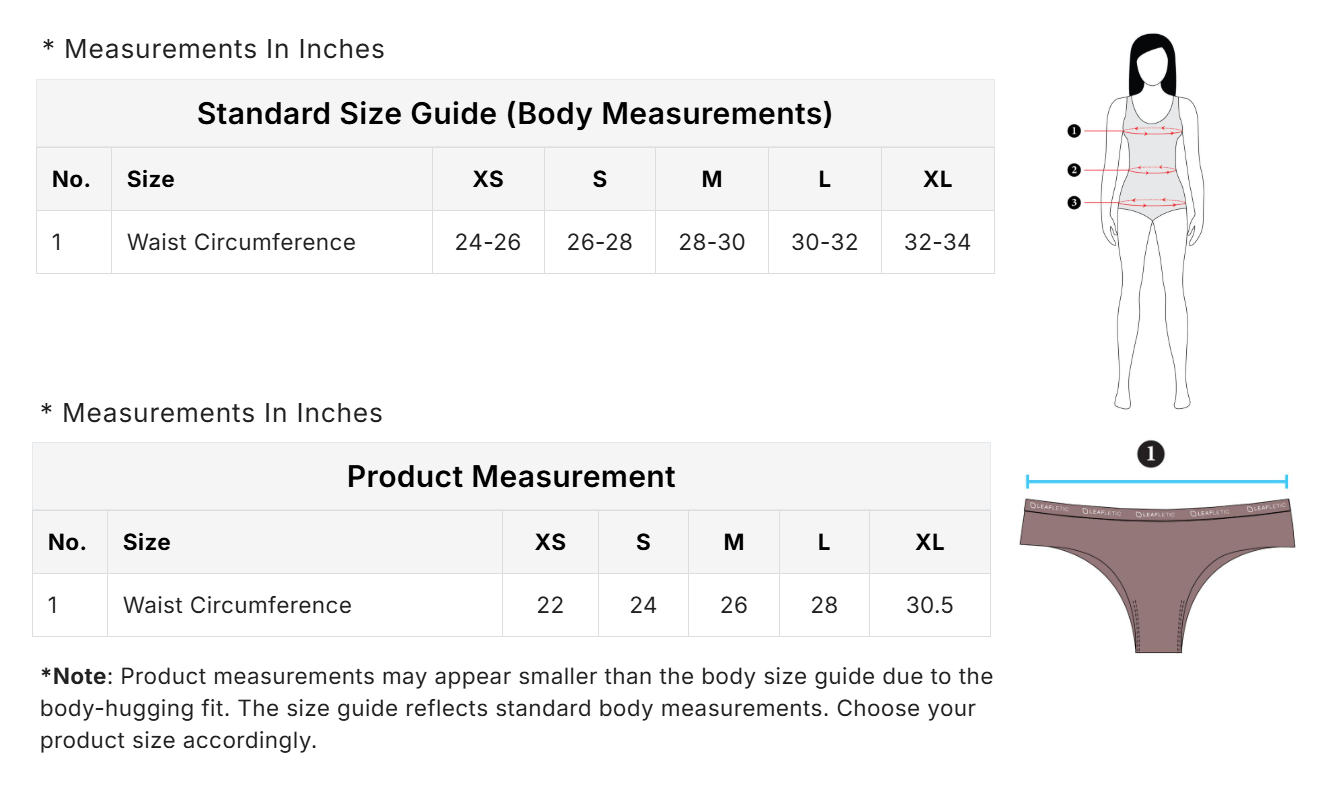
Task: Click the Product Measurement table title
Action: (511, 477)
